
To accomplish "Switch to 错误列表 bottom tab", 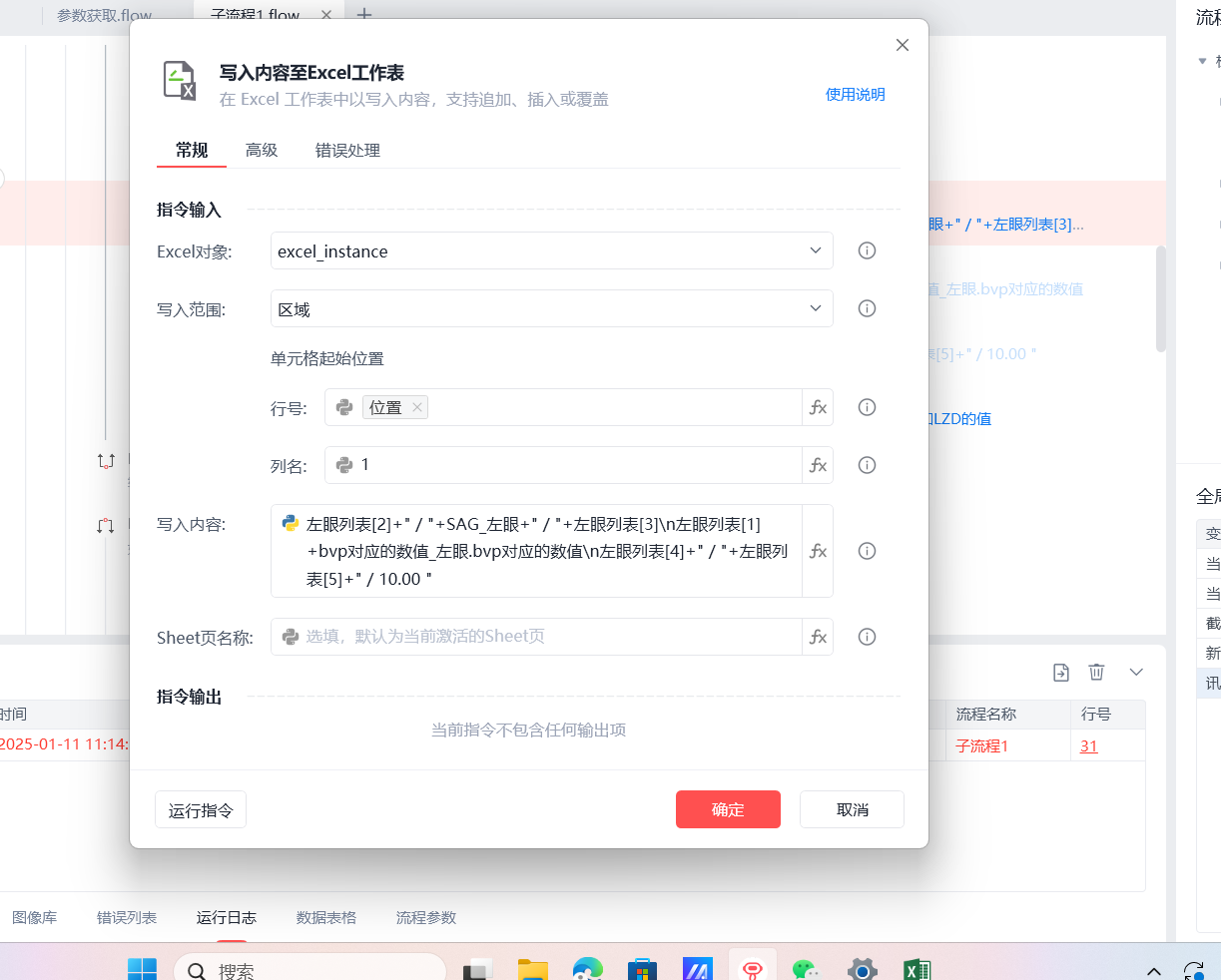I will pyautogui.click(x=127, y=917).
